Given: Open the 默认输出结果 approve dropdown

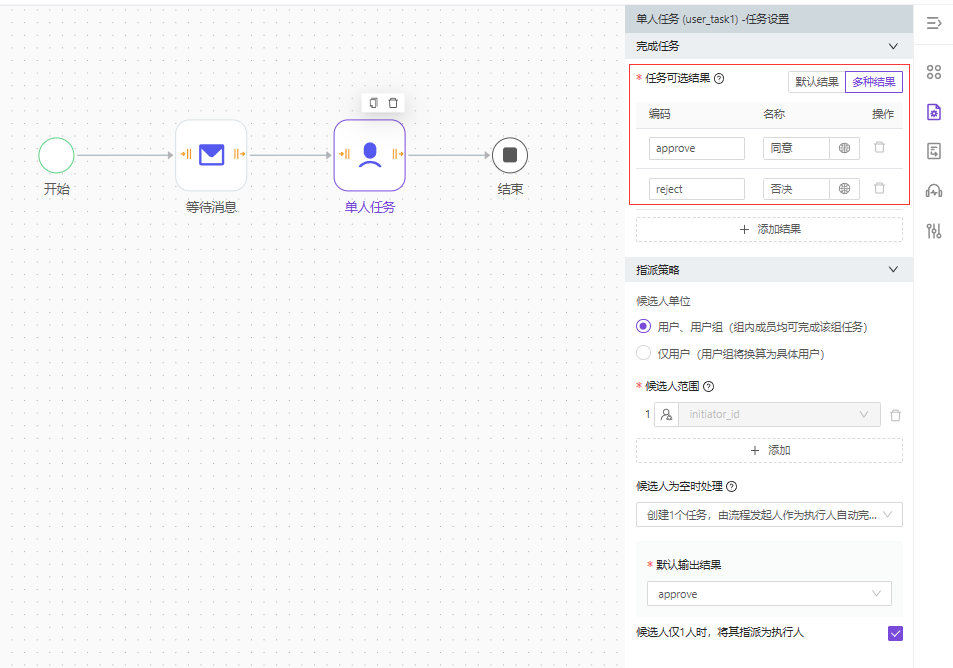Looking at the screenshot, I should point(768,594).
